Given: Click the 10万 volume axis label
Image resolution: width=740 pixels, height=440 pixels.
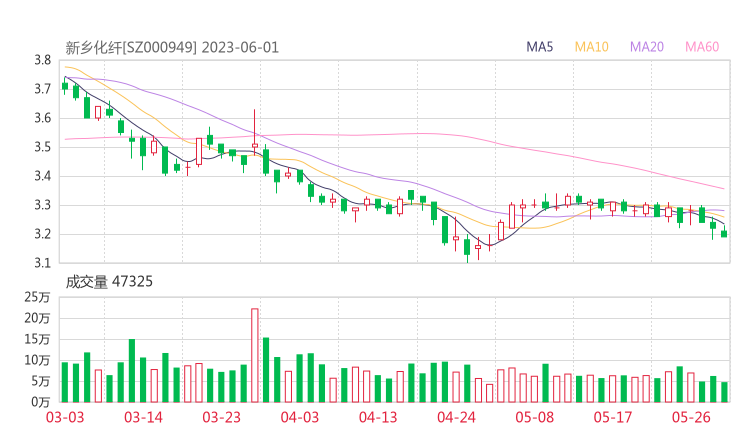Looking at the screenshot, I should [x=37, y=360].
